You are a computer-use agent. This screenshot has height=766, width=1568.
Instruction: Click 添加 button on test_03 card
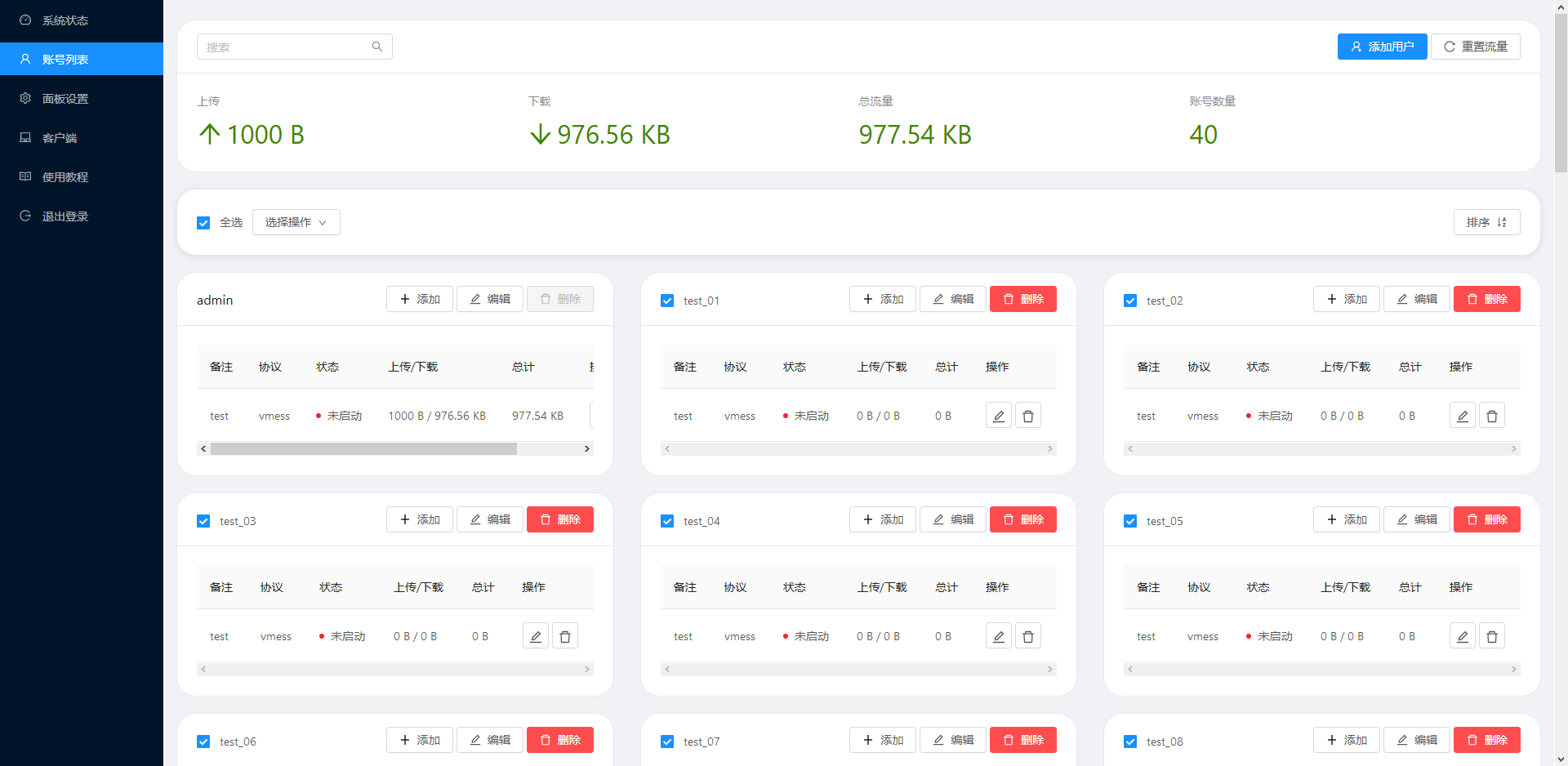420,519
